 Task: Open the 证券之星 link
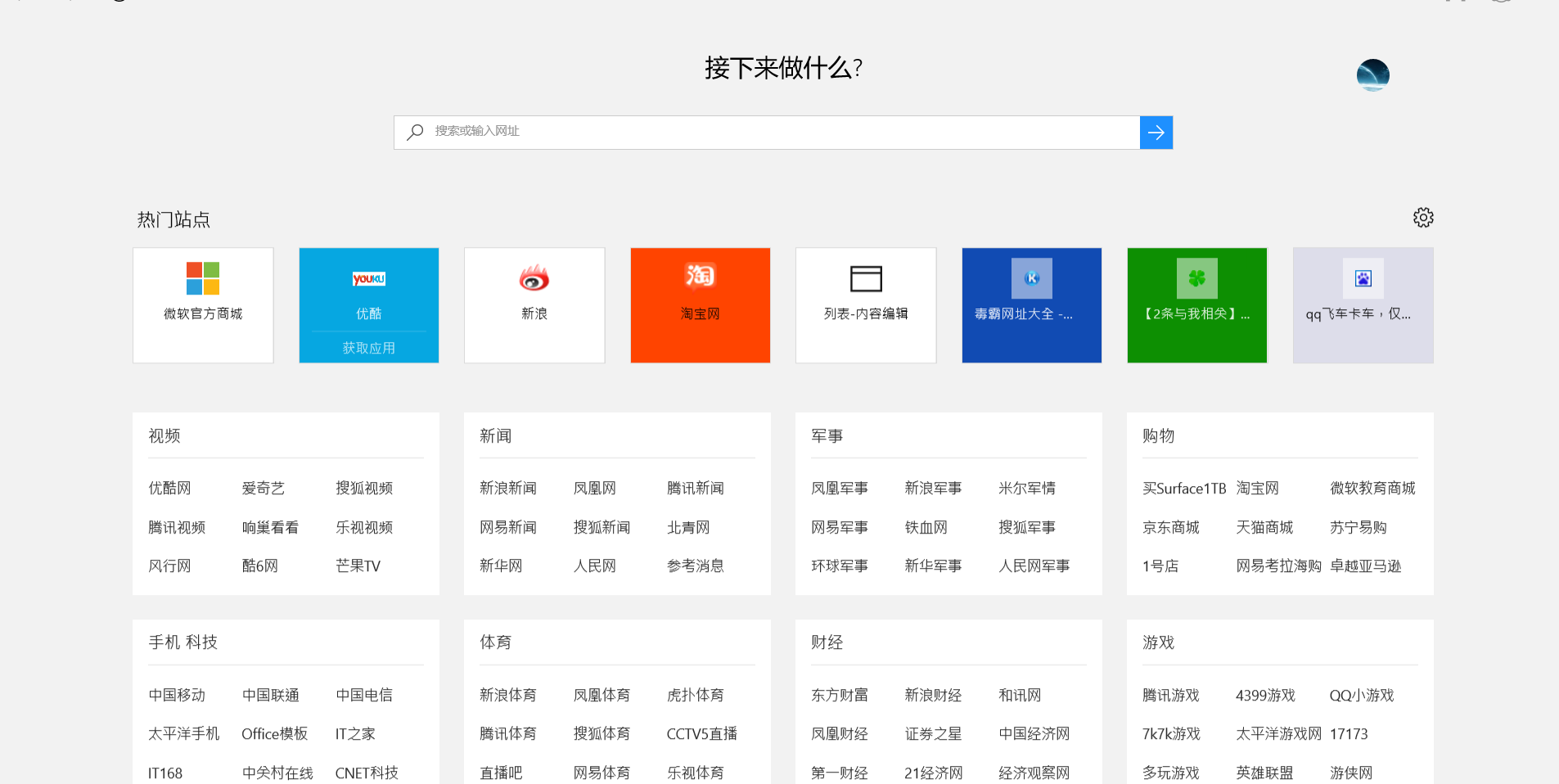[x=933, y=734]
